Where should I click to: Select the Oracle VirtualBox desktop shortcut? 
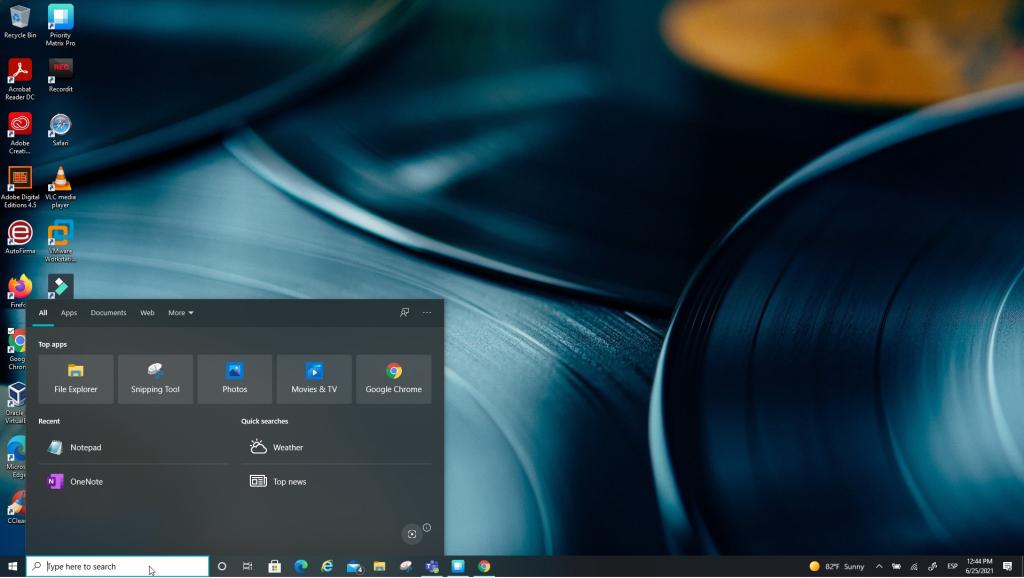[x=16, y=403]
